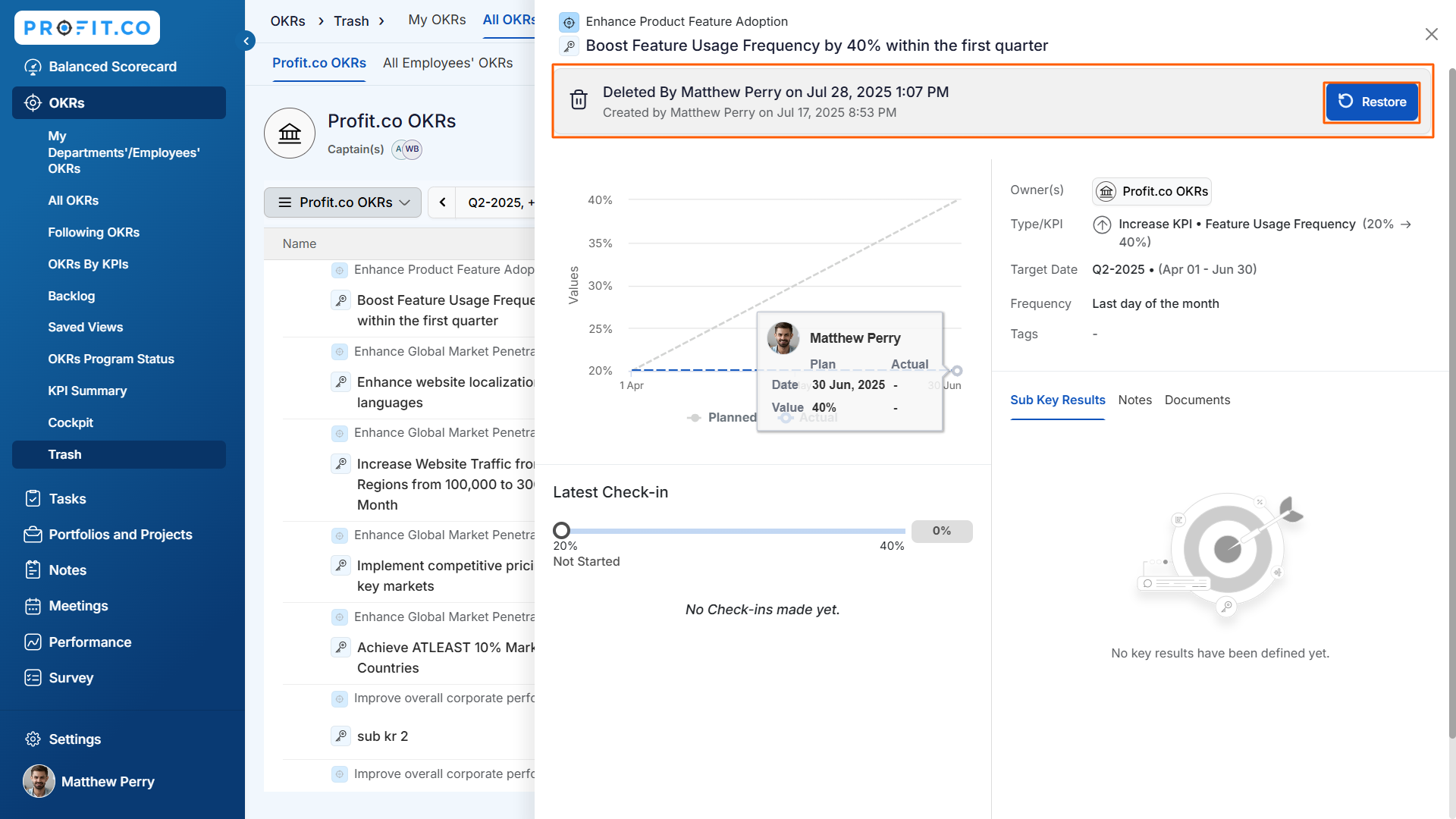Click objective icon beside Enhance Product Feature Adoption title

click(569, 22)
